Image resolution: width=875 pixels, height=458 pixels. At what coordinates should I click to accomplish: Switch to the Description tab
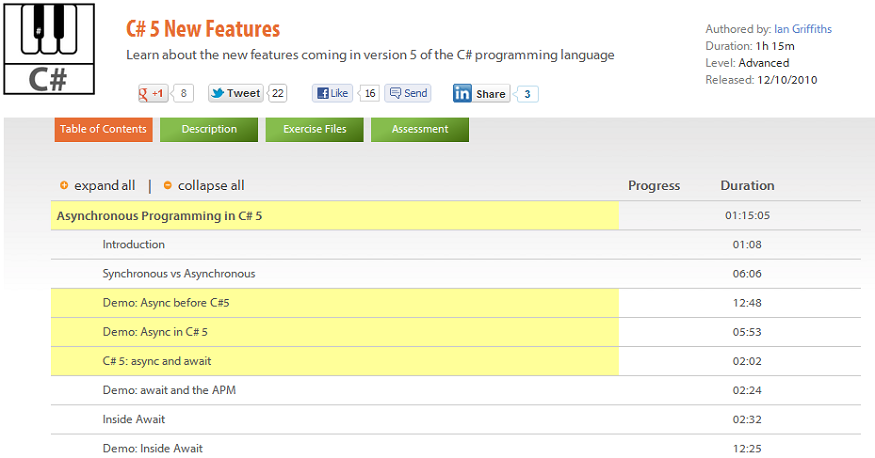pyautogui.click(x=209, y=129)
